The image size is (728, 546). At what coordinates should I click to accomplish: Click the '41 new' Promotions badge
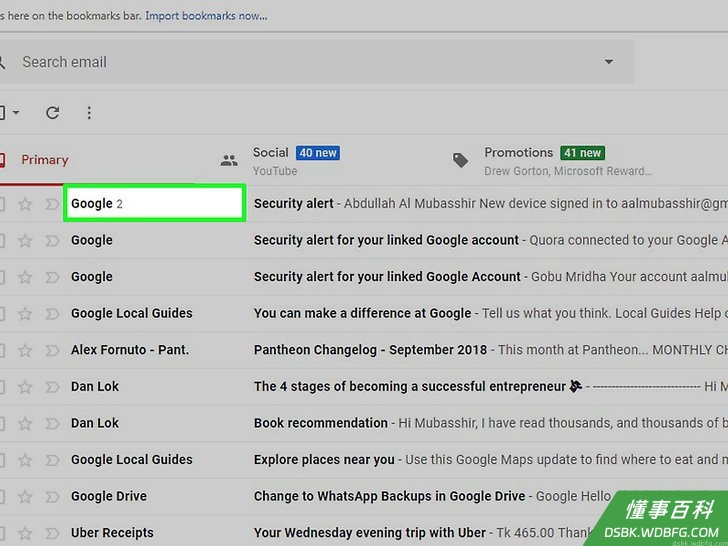[582, 153]
